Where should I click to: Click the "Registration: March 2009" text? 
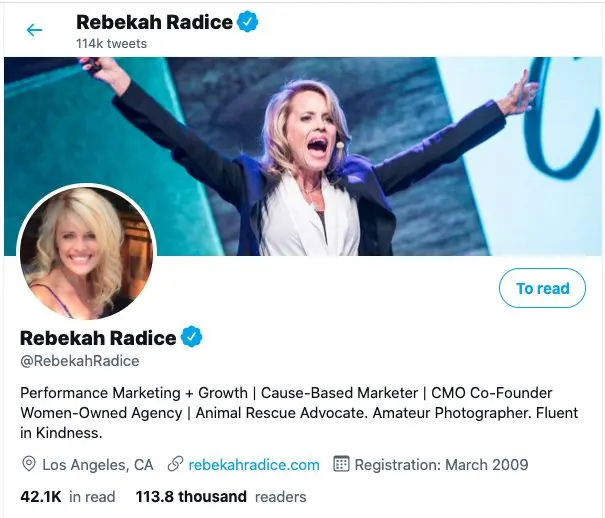pos(441,464)
